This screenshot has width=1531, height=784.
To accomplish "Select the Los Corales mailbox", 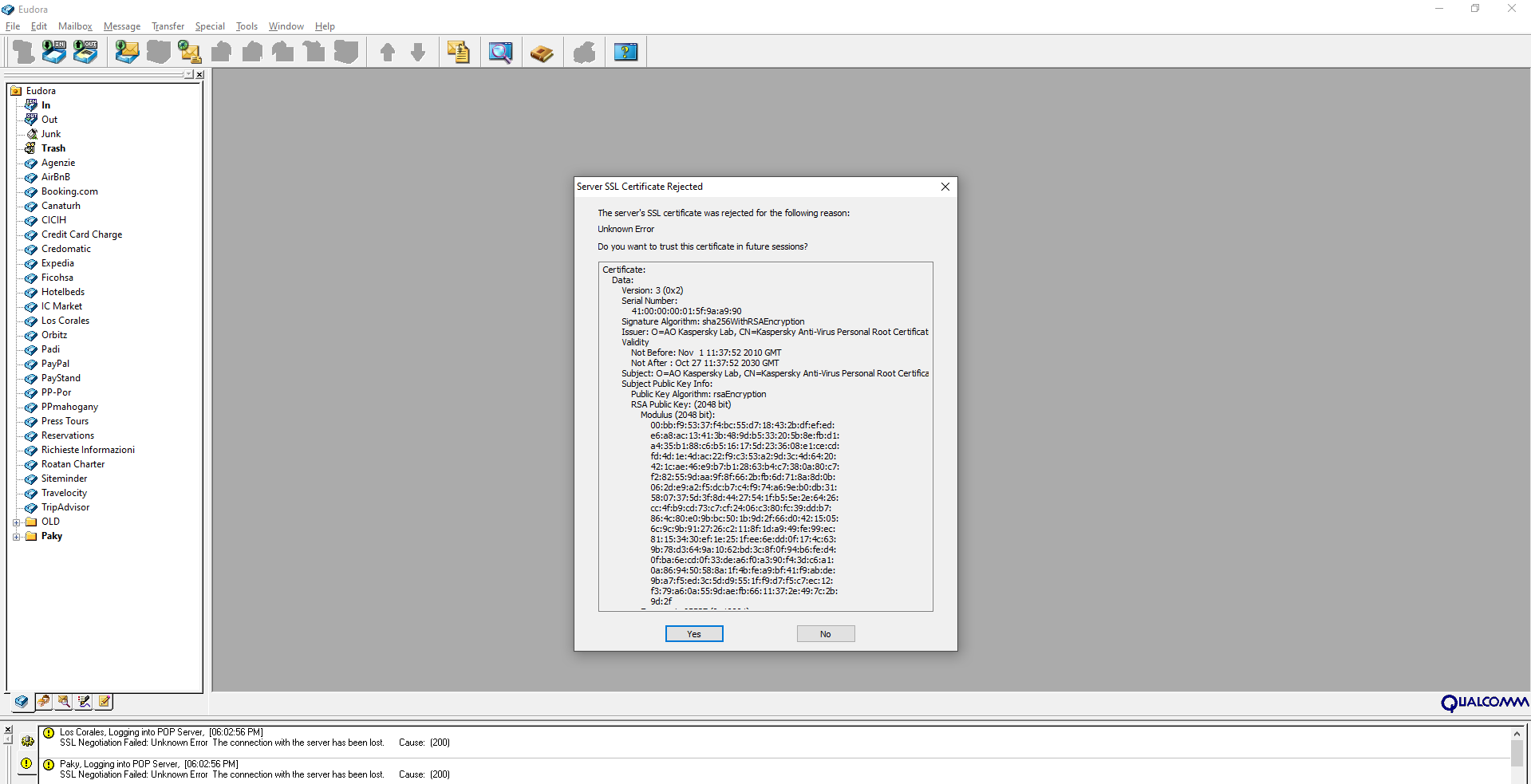I will click(x=65, y=321).
